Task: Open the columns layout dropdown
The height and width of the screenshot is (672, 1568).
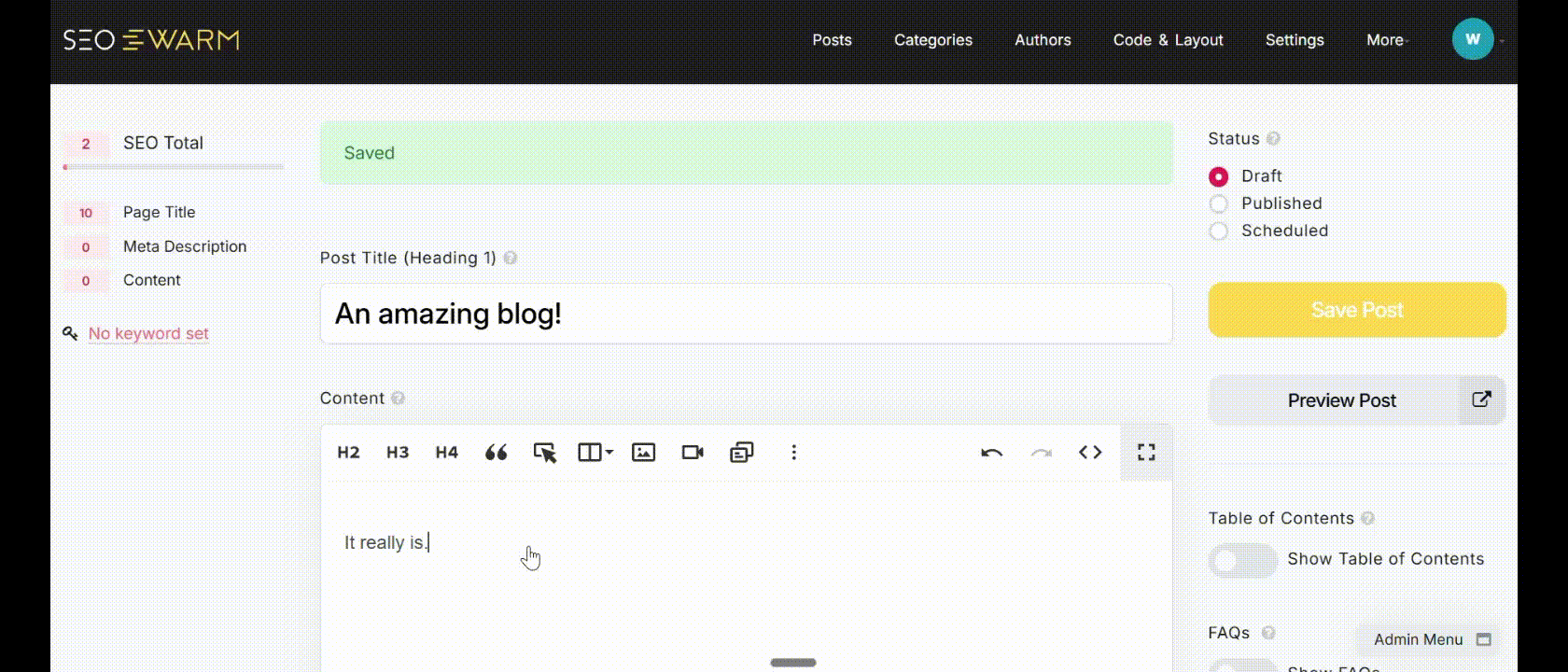Action: coord(595,453)
